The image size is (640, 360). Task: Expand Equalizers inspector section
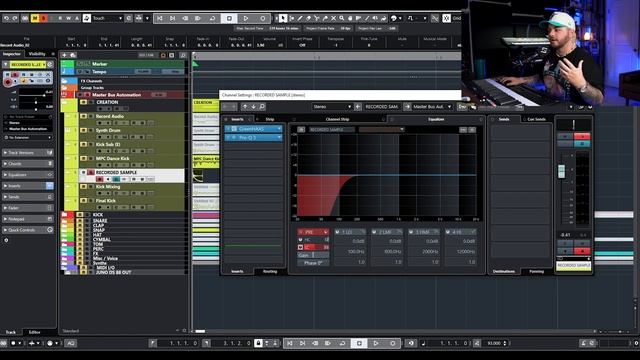(28, 175)
